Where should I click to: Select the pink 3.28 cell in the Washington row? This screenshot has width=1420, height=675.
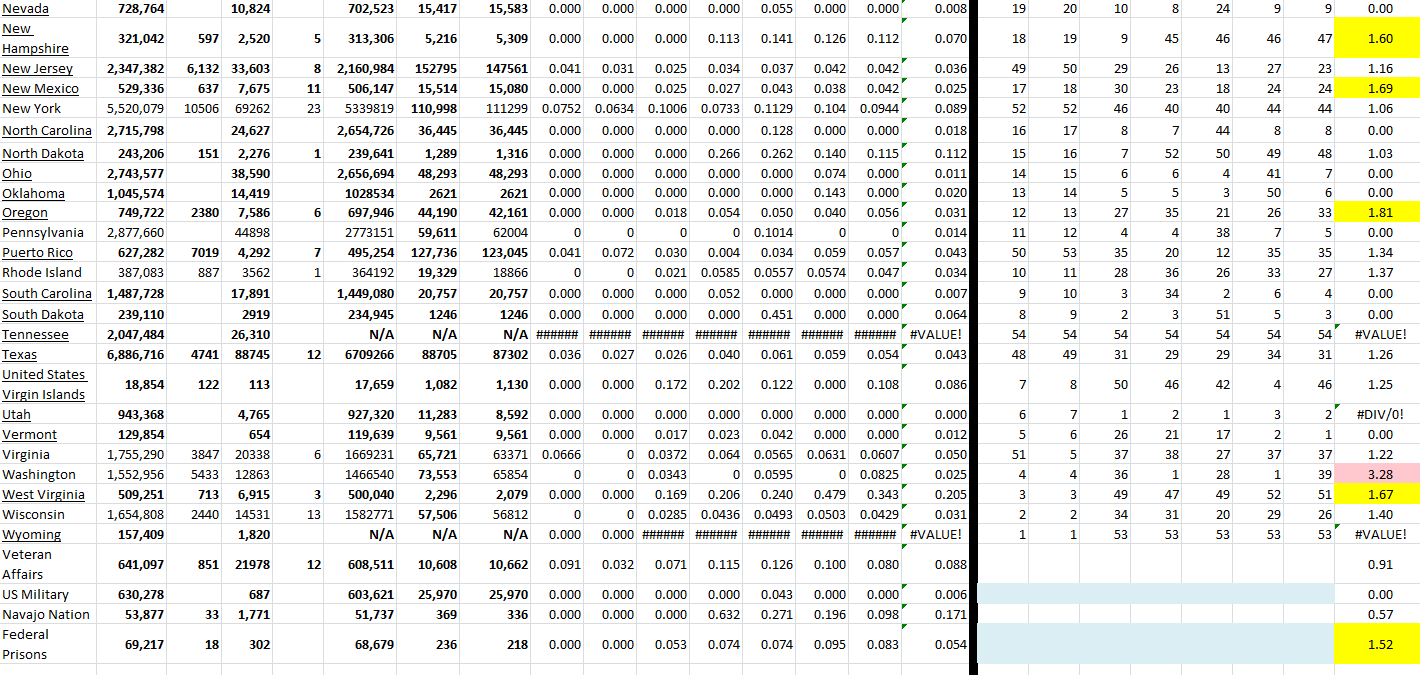(1380, 474)
